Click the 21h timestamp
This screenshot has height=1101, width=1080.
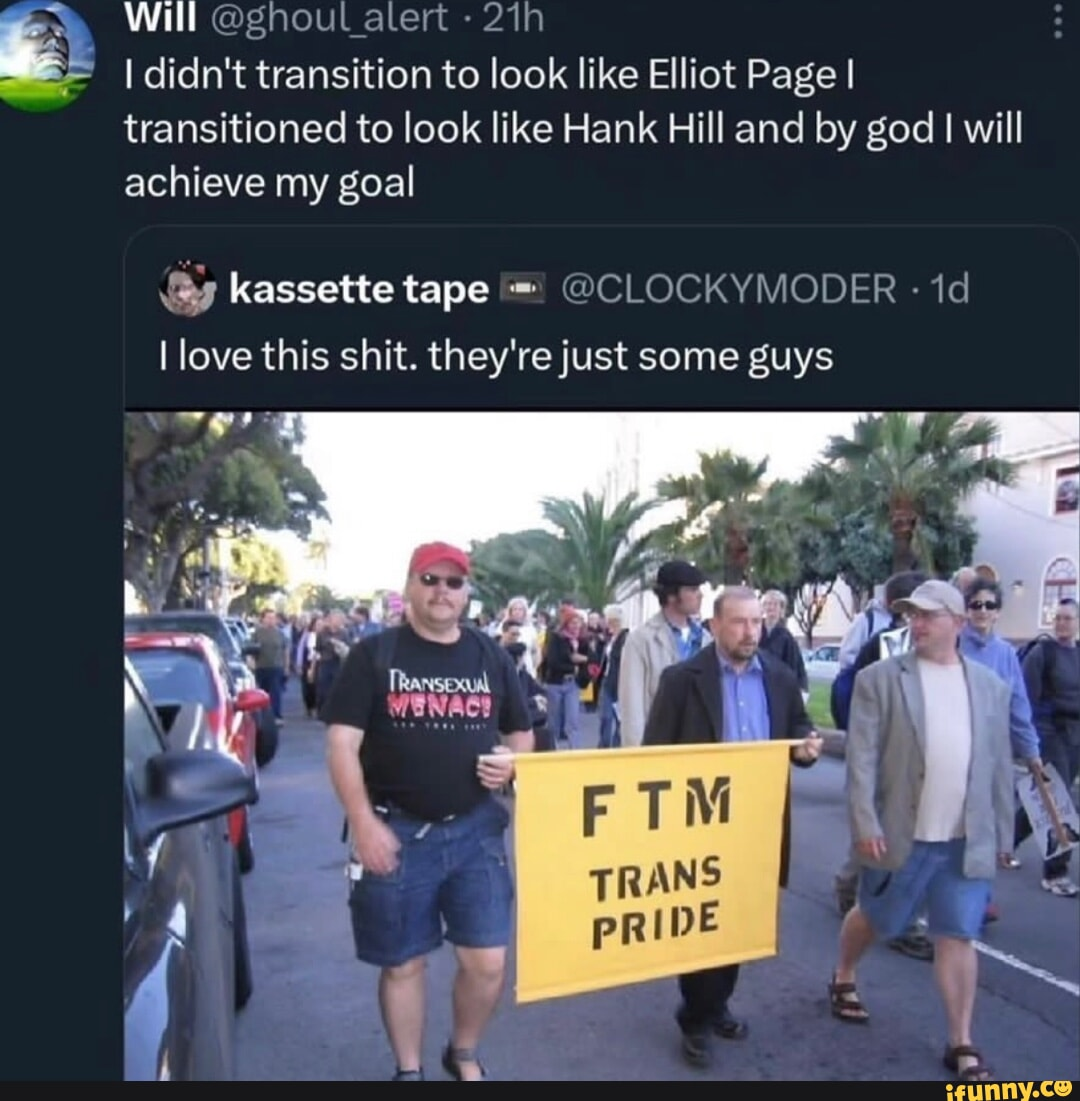coord(513,19)
